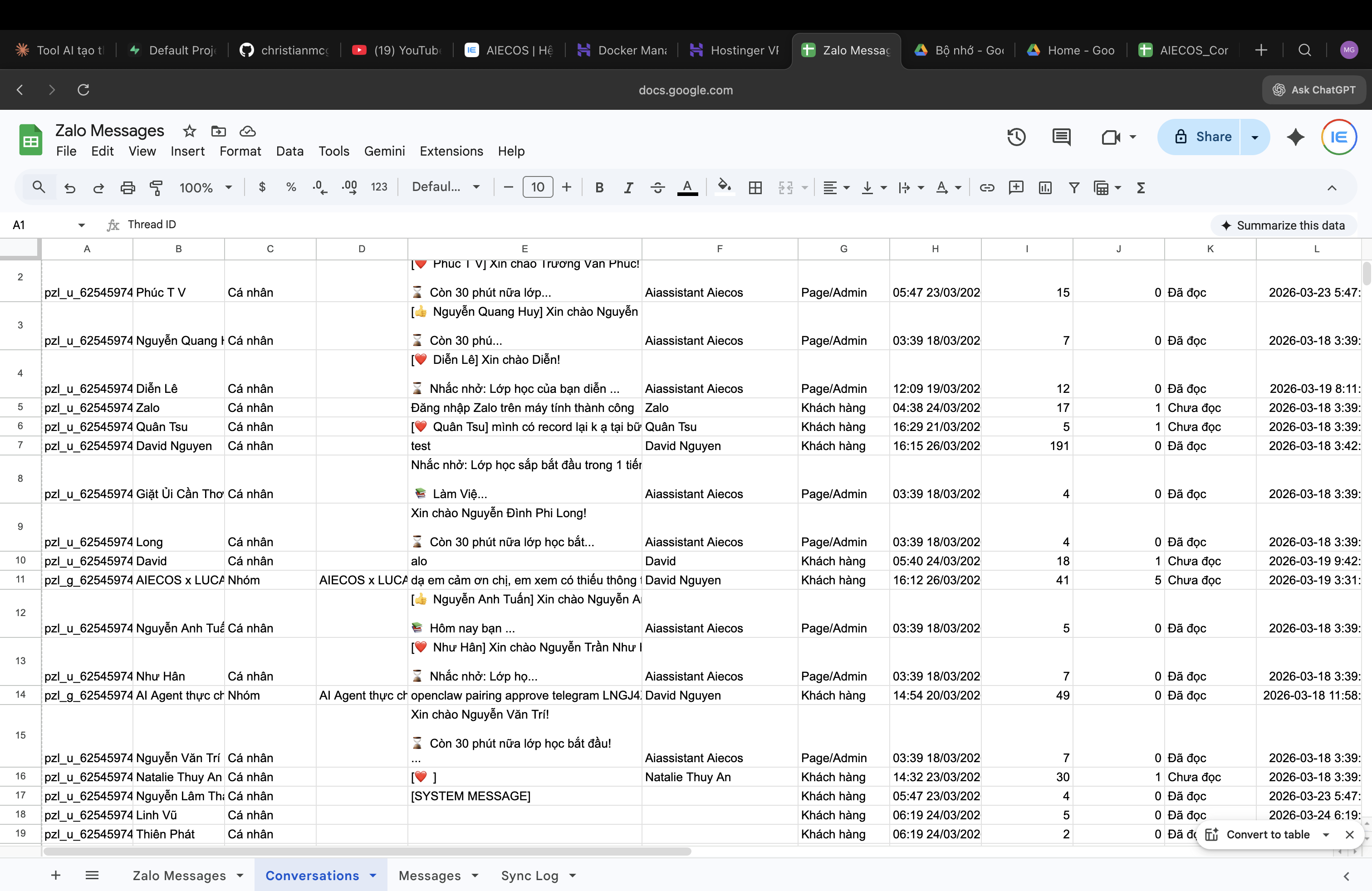Click the undo arrow in toolbar

70,188
